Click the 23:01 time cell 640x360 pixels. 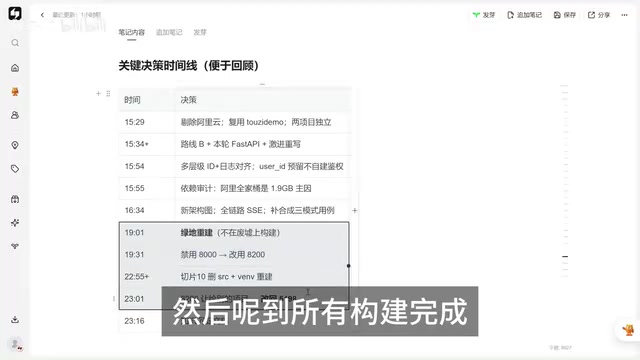pyautogui.click(x=147, y=299)
